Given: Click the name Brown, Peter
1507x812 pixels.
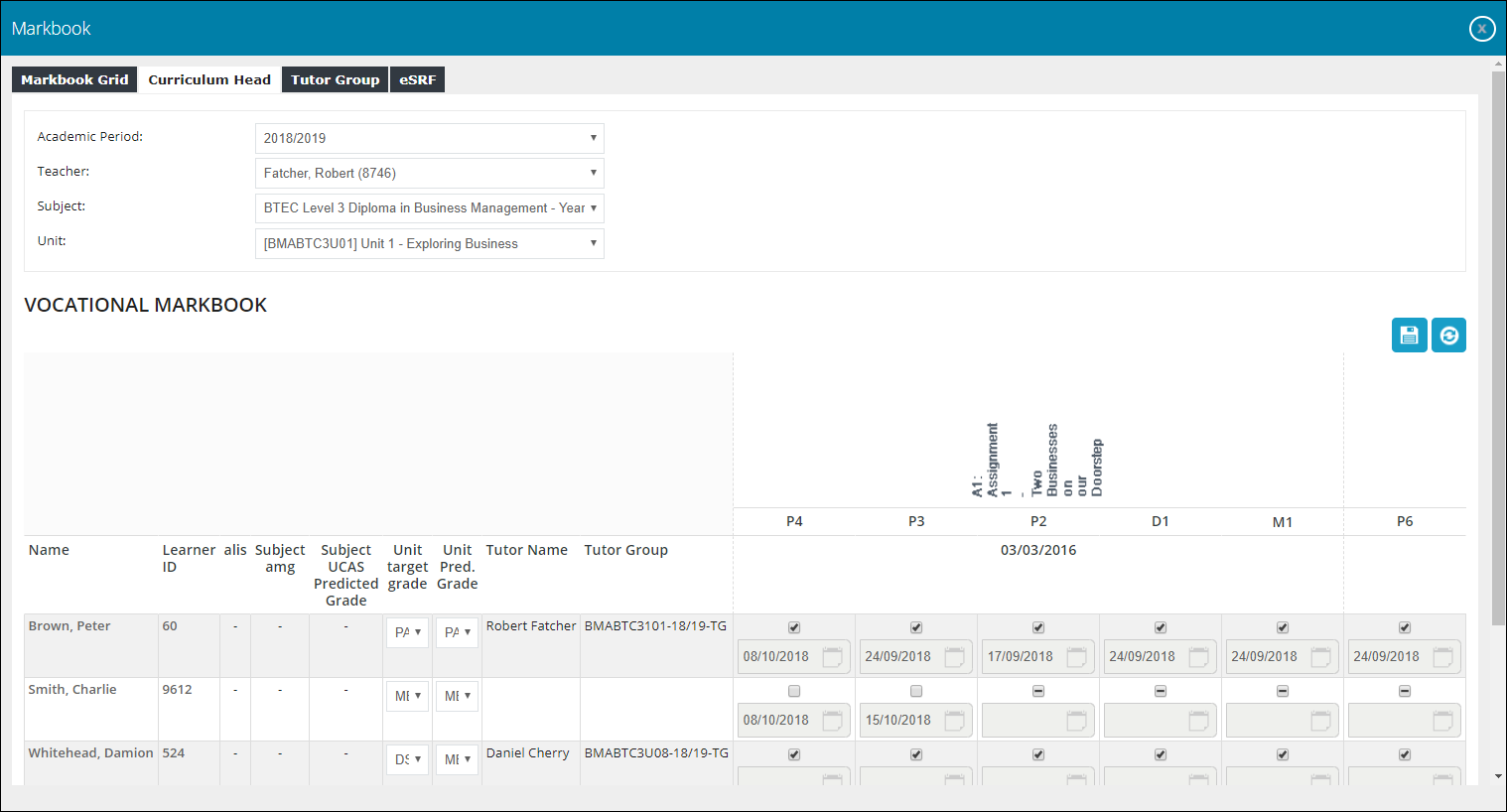Looking at the screenshot, I should pos(69,626).
